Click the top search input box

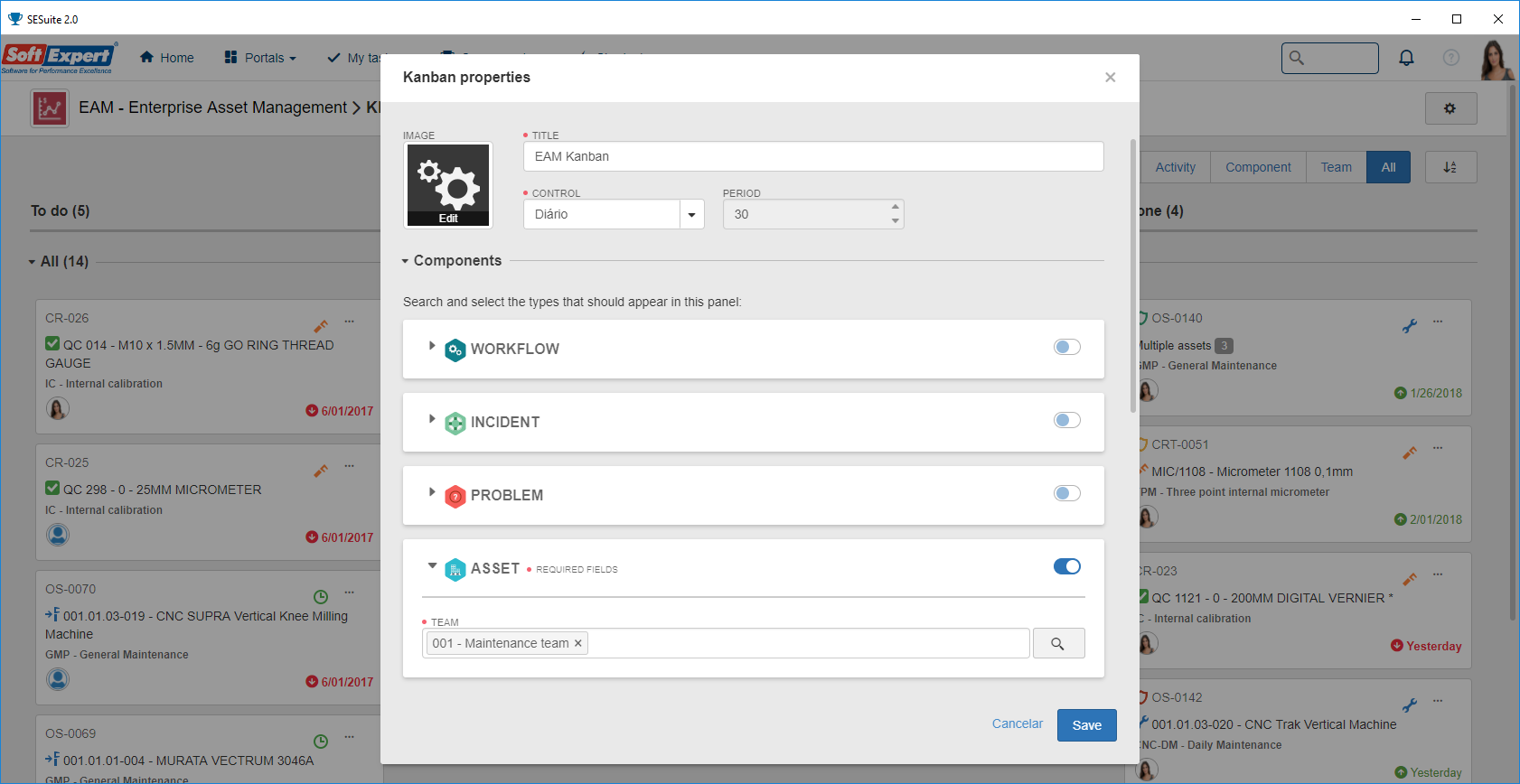[x=1330, y=58]
